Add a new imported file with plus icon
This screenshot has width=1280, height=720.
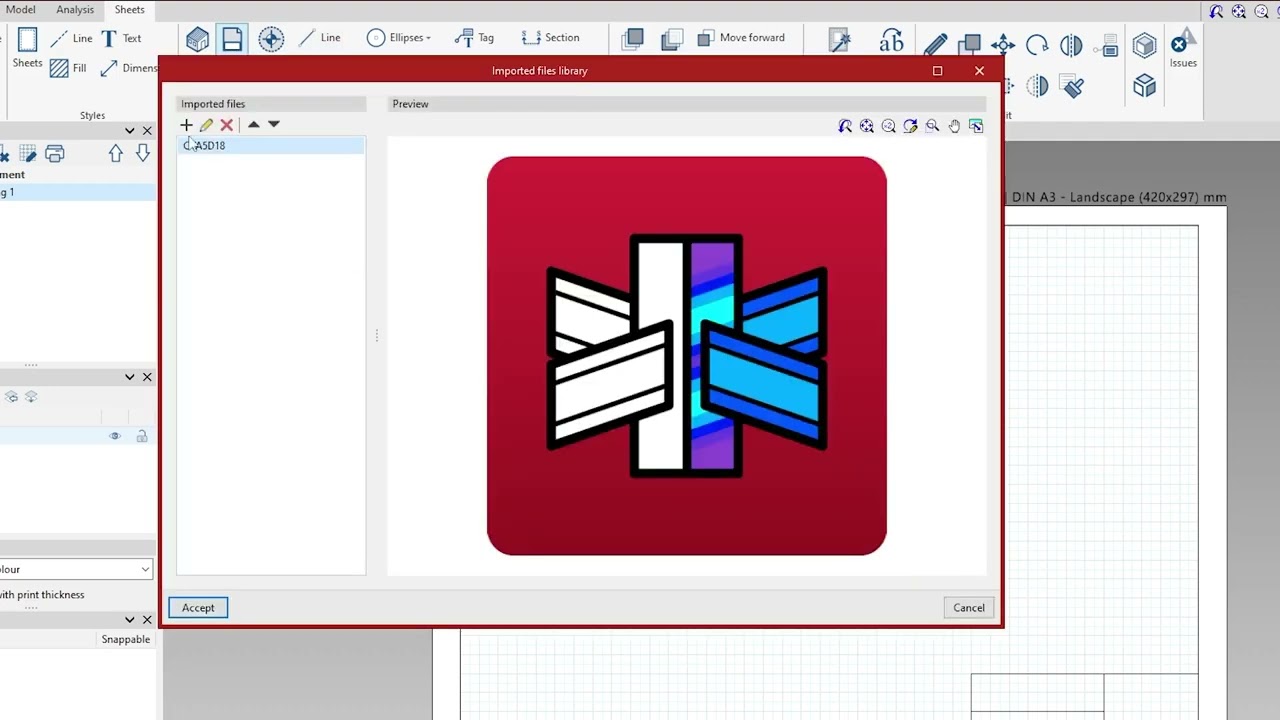coord(186,125)
